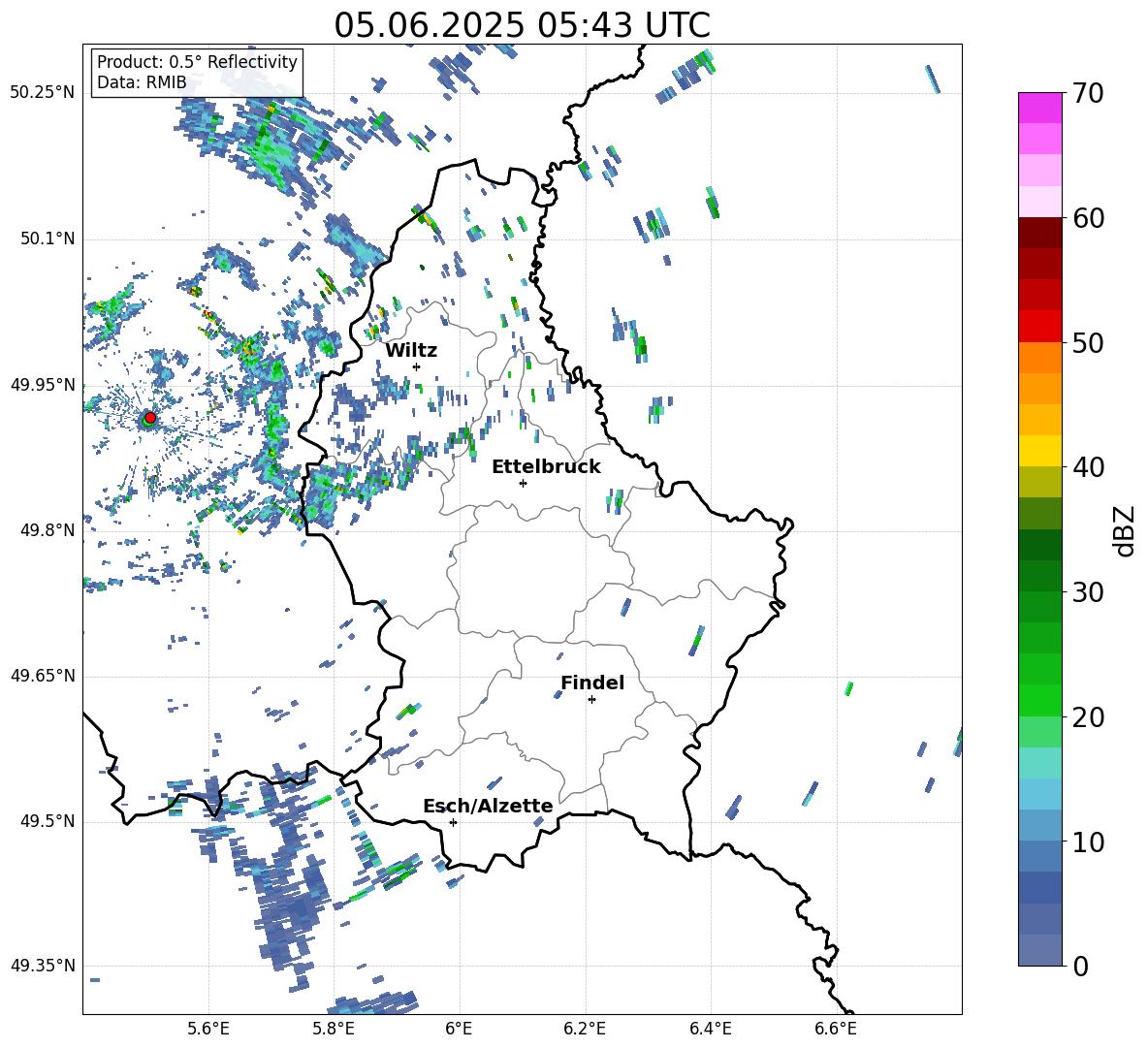
Task: Click the dBZ colorbar label
Action: 1124,530
